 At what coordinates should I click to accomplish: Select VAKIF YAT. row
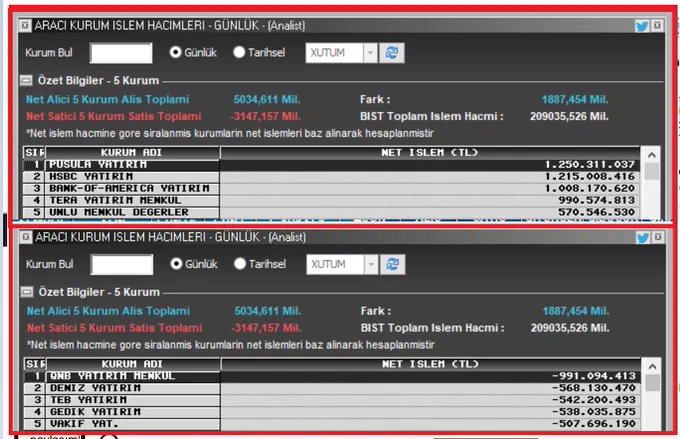pos(332,424)
